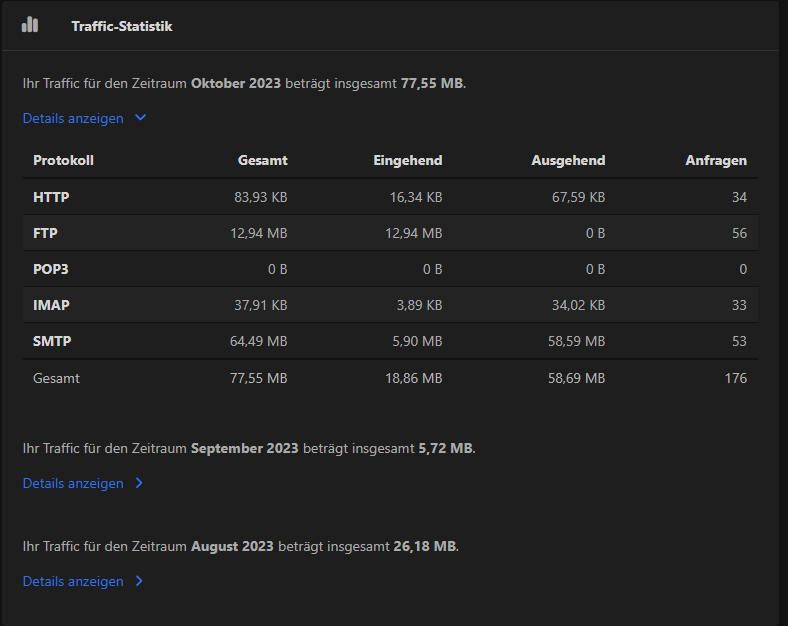
Task: Click the Gesamt column header
Action: tap(262, 160)
